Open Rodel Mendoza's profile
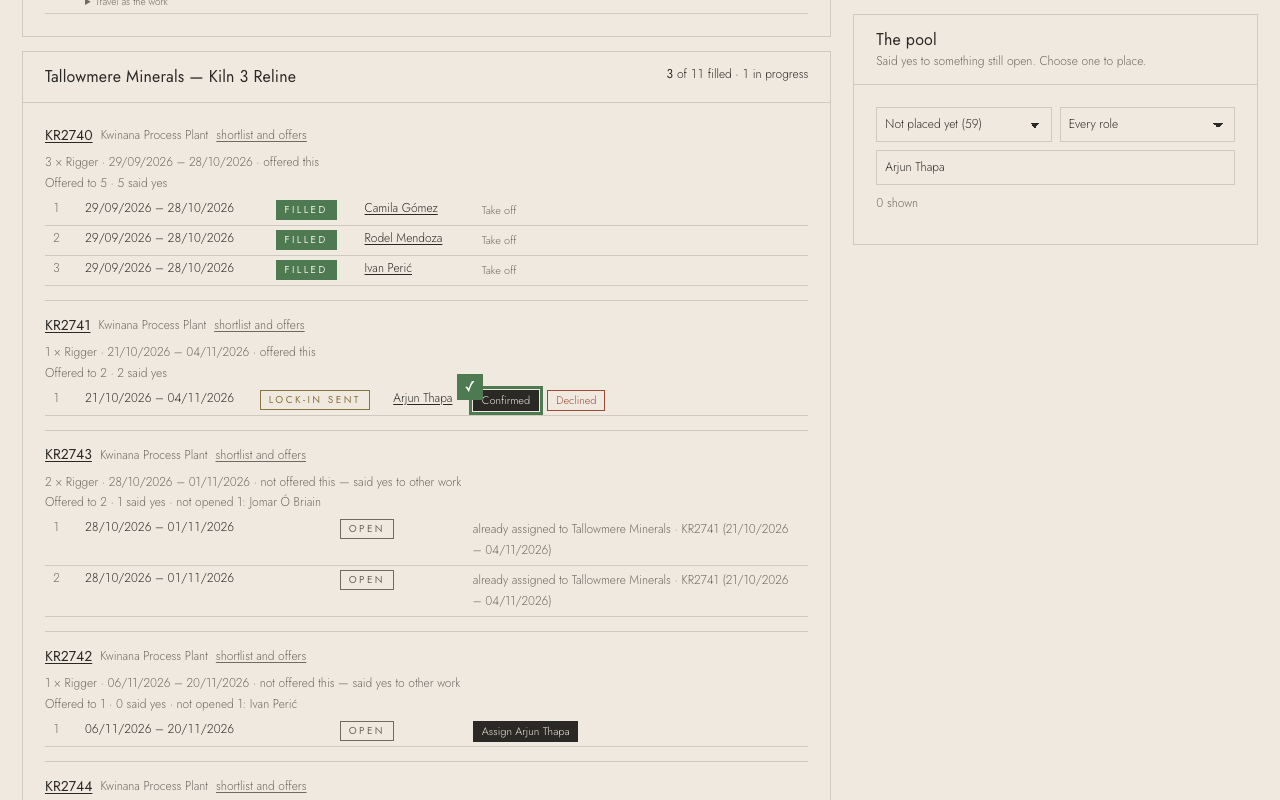 [x=403, y=238]
